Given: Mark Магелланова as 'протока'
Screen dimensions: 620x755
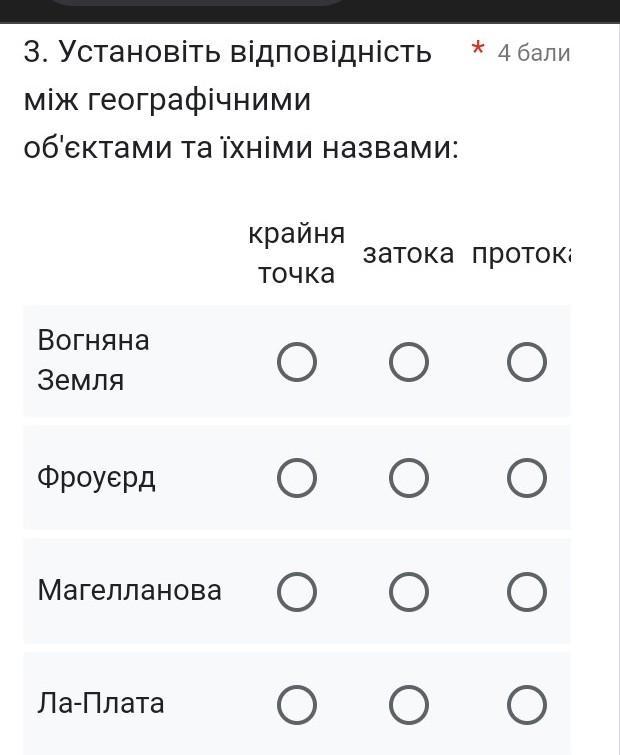Looking at the screenshot, I should coord(527,592).
